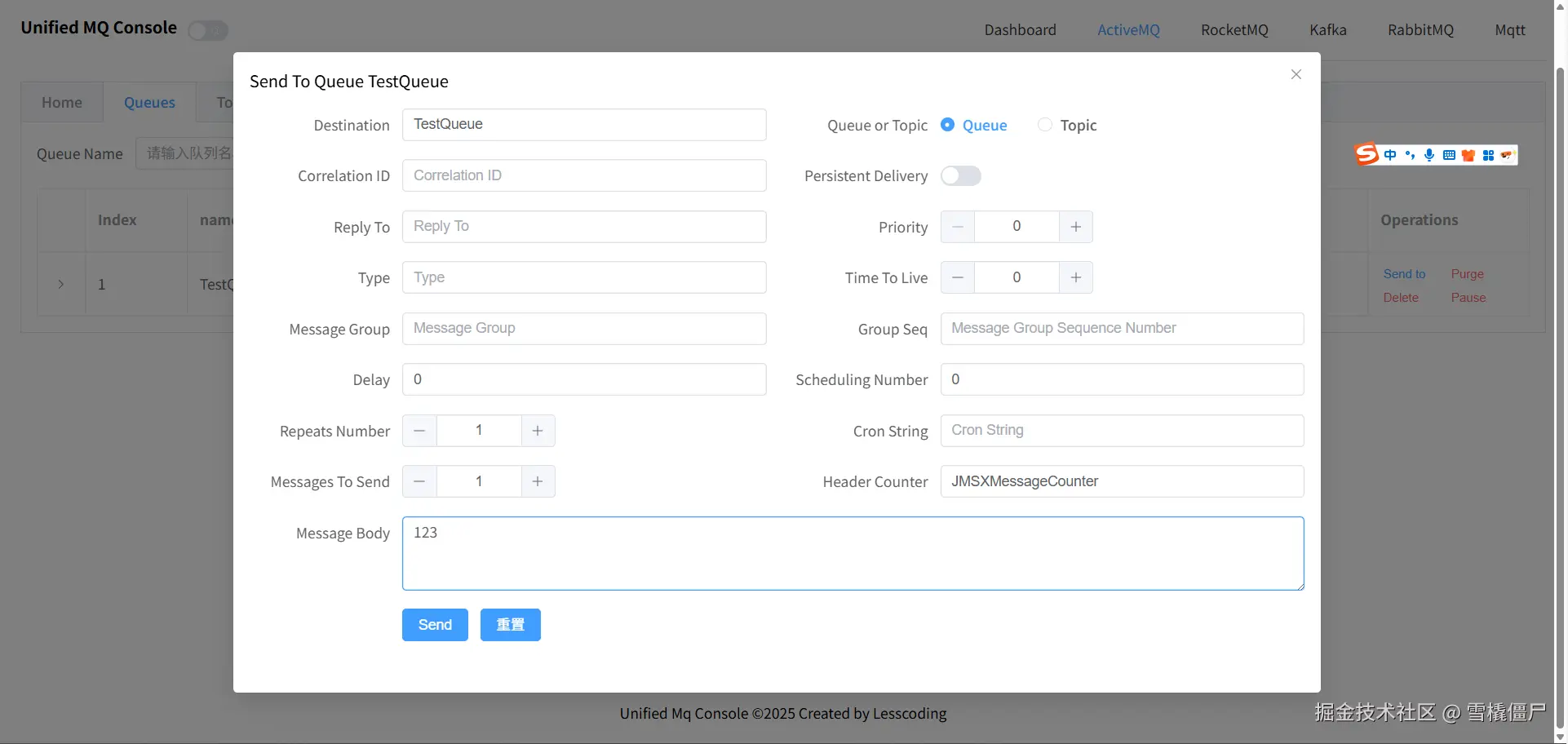This screenshot has width=1568, height=744.
Task: Click the Unified MQ Console title
Action: 99,28
